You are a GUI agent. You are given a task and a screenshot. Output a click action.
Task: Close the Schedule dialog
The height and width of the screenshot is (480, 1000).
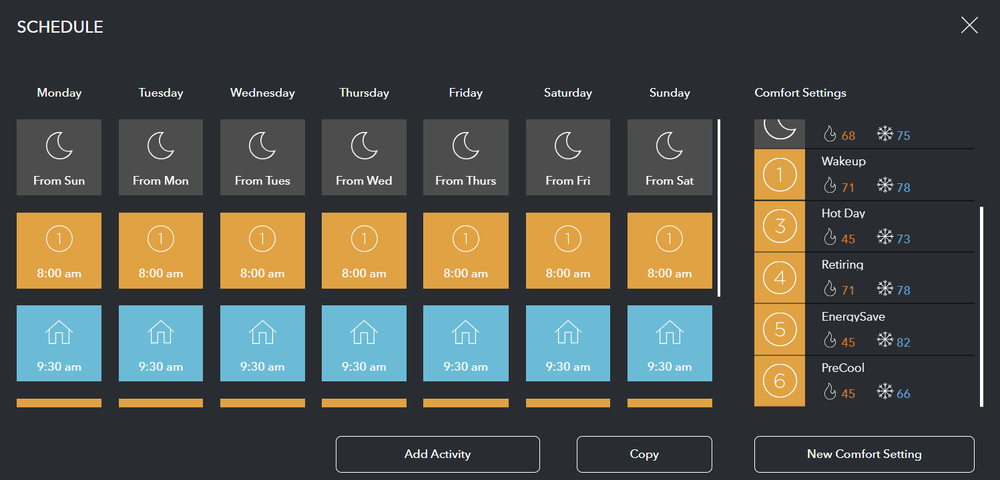tap(969, 25)
